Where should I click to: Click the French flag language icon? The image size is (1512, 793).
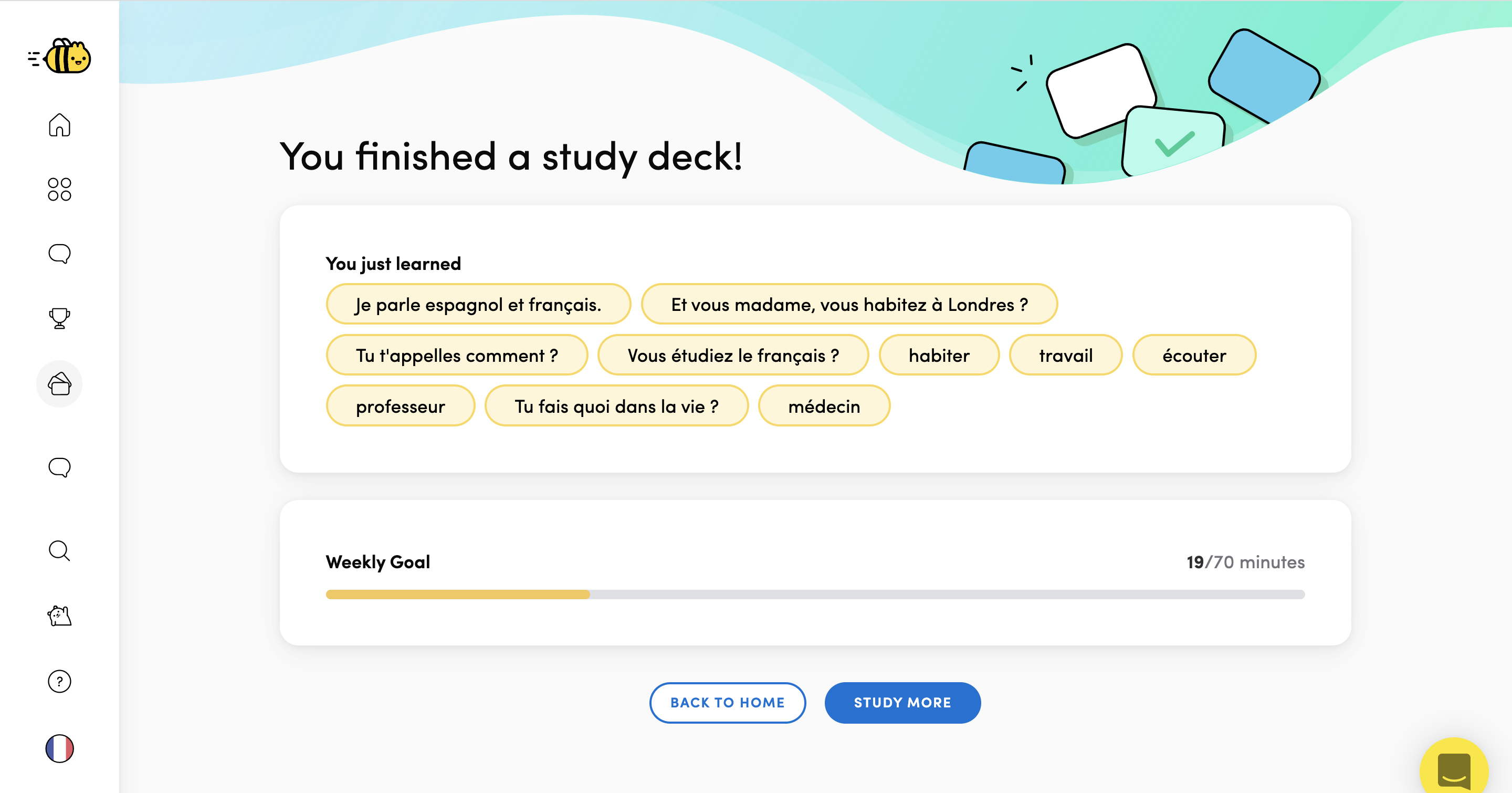coord(59,748)
